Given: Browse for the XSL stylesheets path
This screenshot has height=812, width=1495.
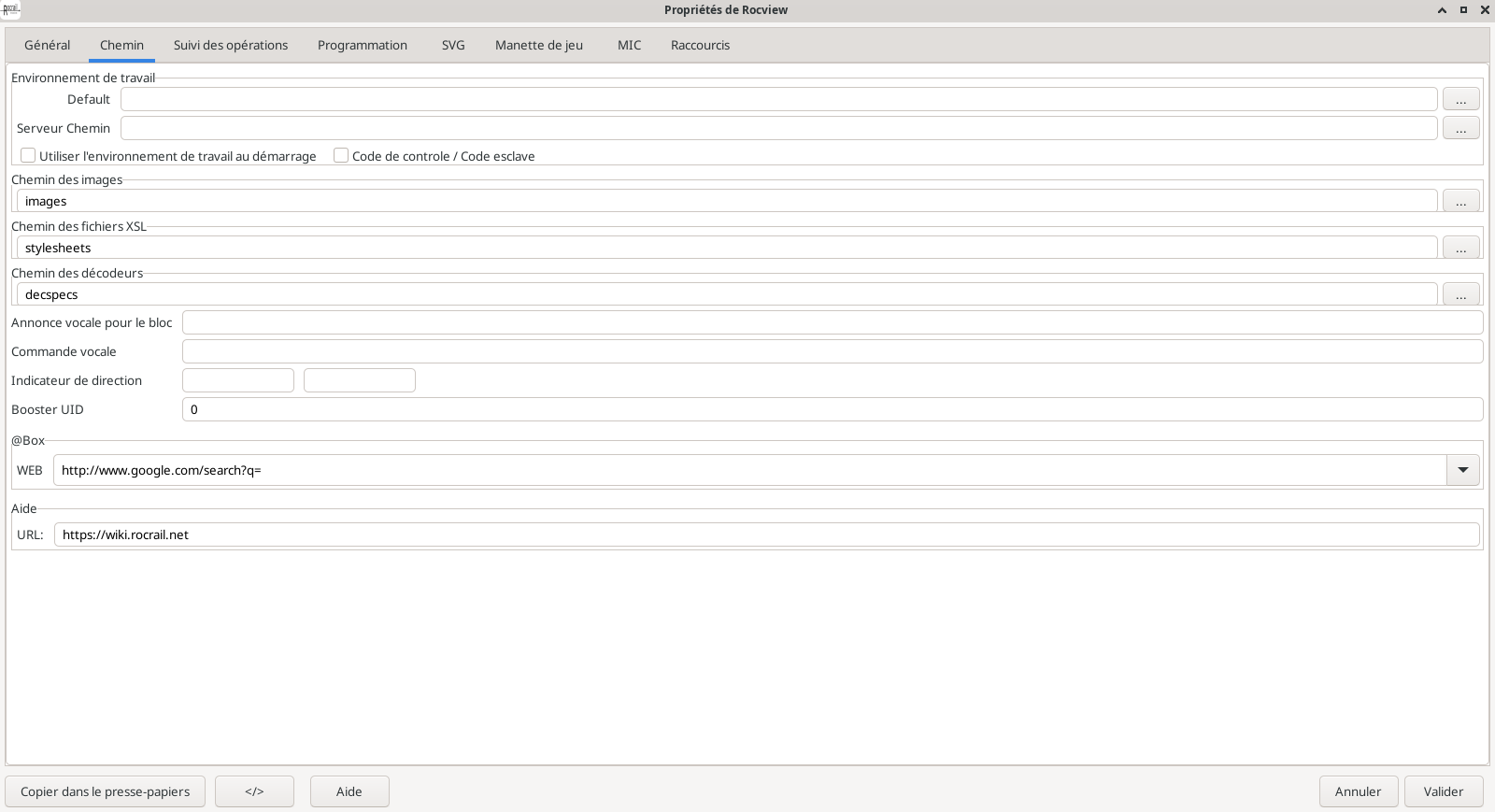Looking at the screenshot, I should coord(1460,248).
